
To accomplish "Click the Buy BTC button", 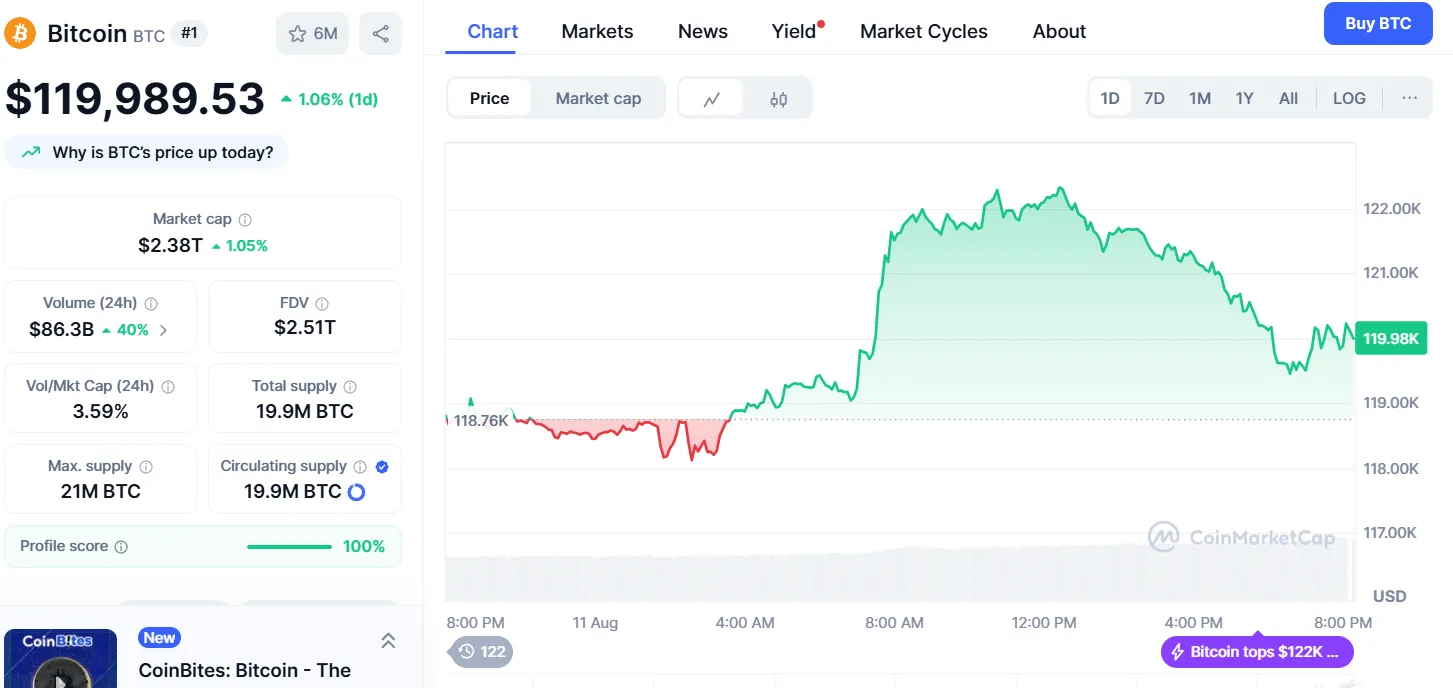I will pos(1377,24).
